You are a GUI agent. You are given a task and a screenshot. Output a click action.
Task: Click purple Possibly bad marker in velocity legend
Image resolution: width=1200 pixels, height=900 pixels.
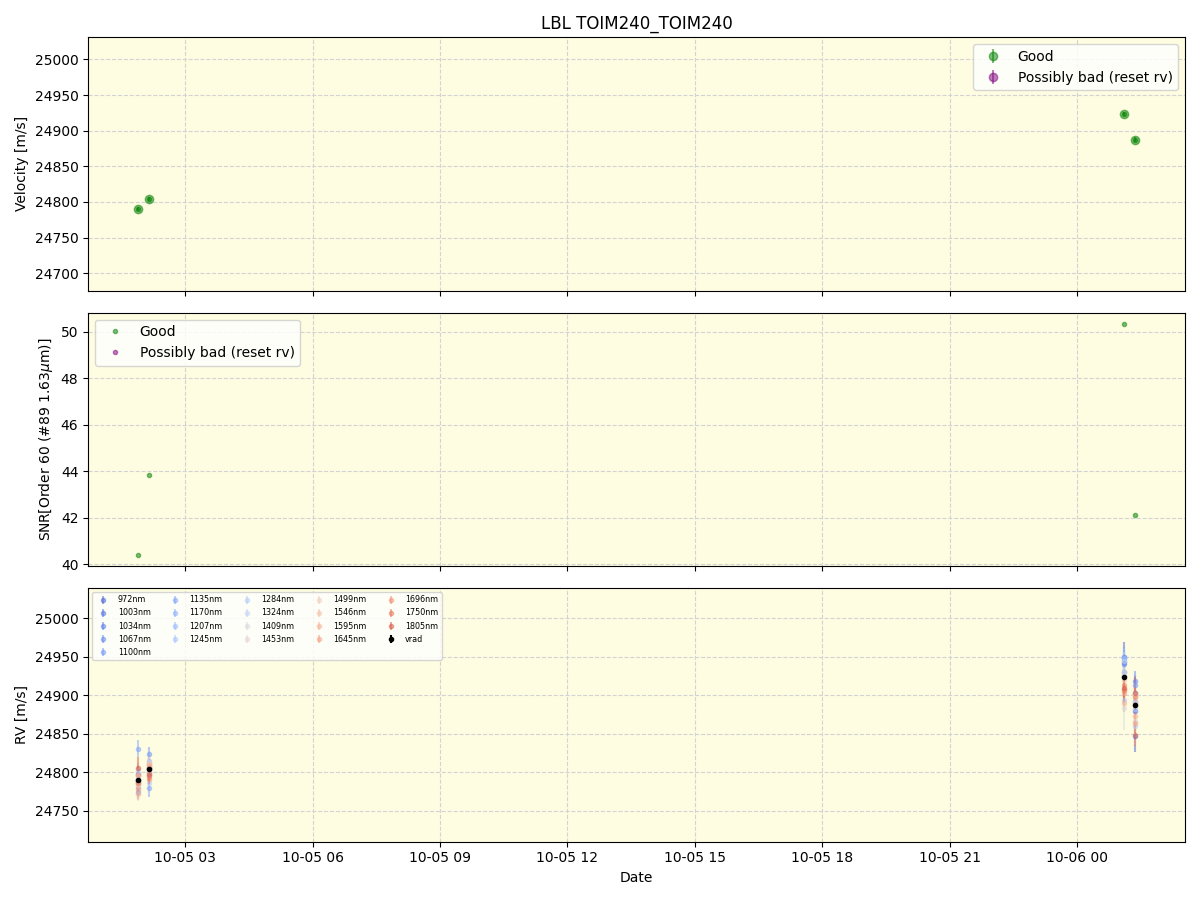click(x=993, y=77)
